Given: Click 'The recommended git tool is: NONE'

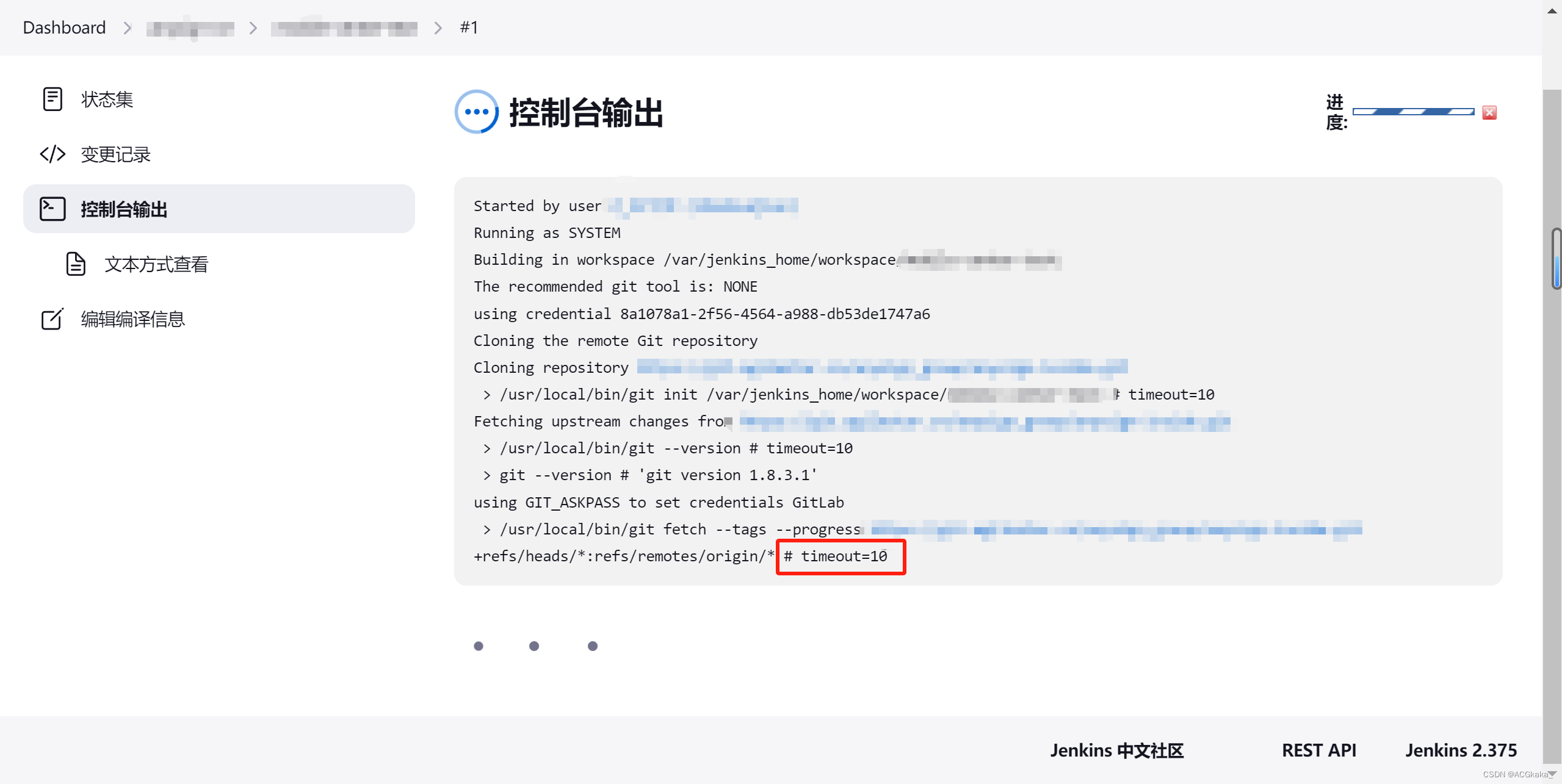Looking at the screenshot, I should [615, 287].
